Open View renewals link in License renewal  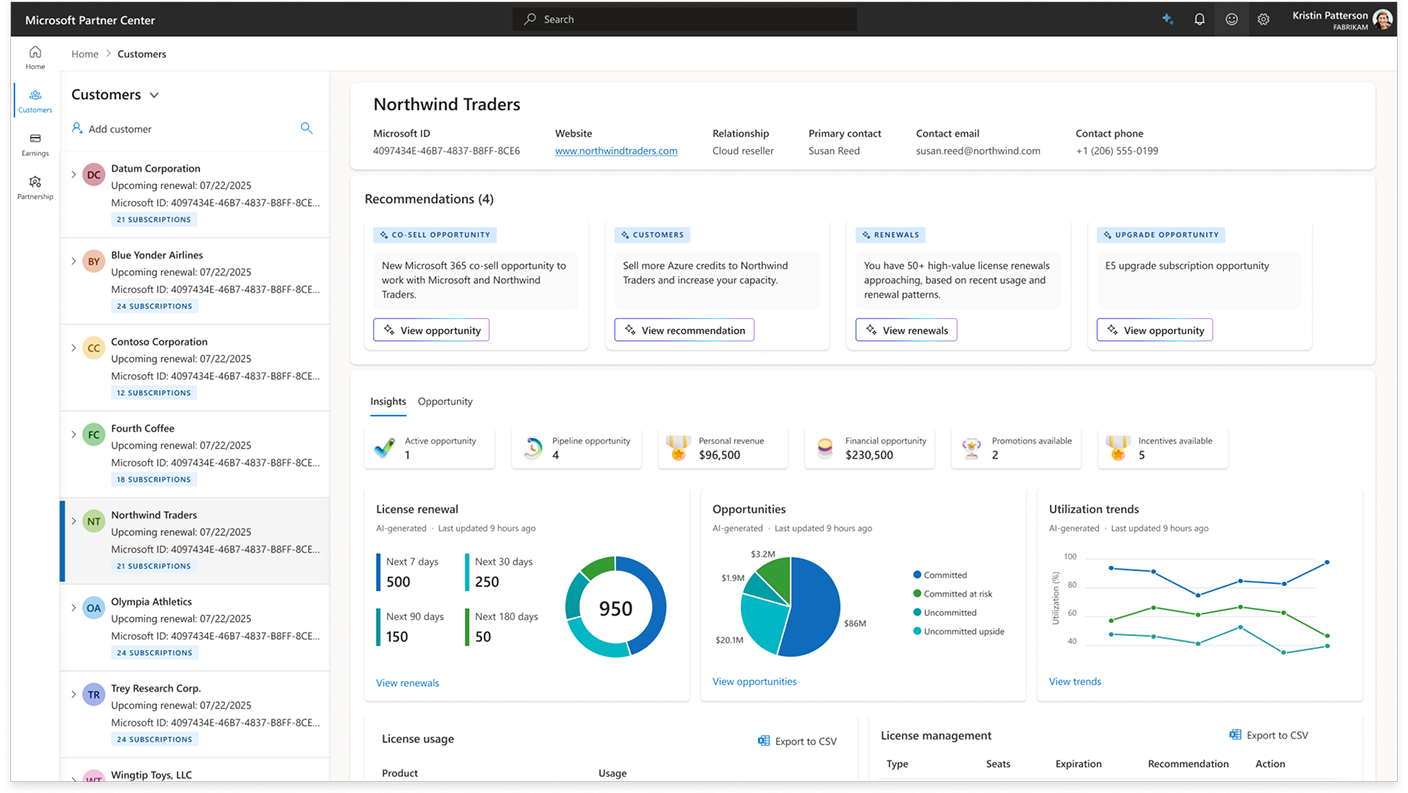(407, 683)
